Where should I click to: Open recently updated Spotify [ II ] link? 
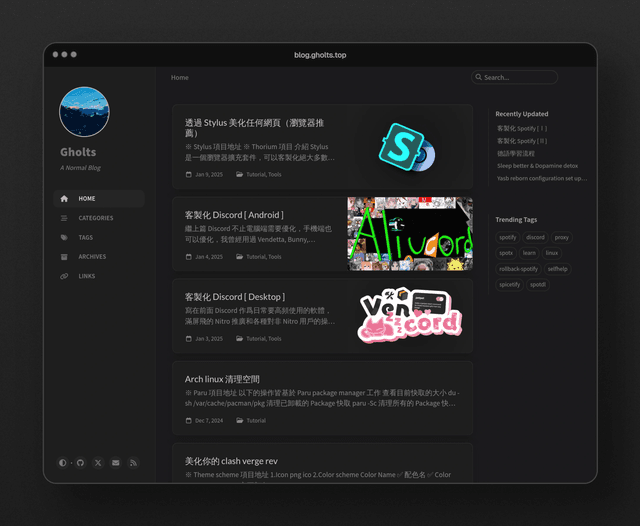coord(522,141)
